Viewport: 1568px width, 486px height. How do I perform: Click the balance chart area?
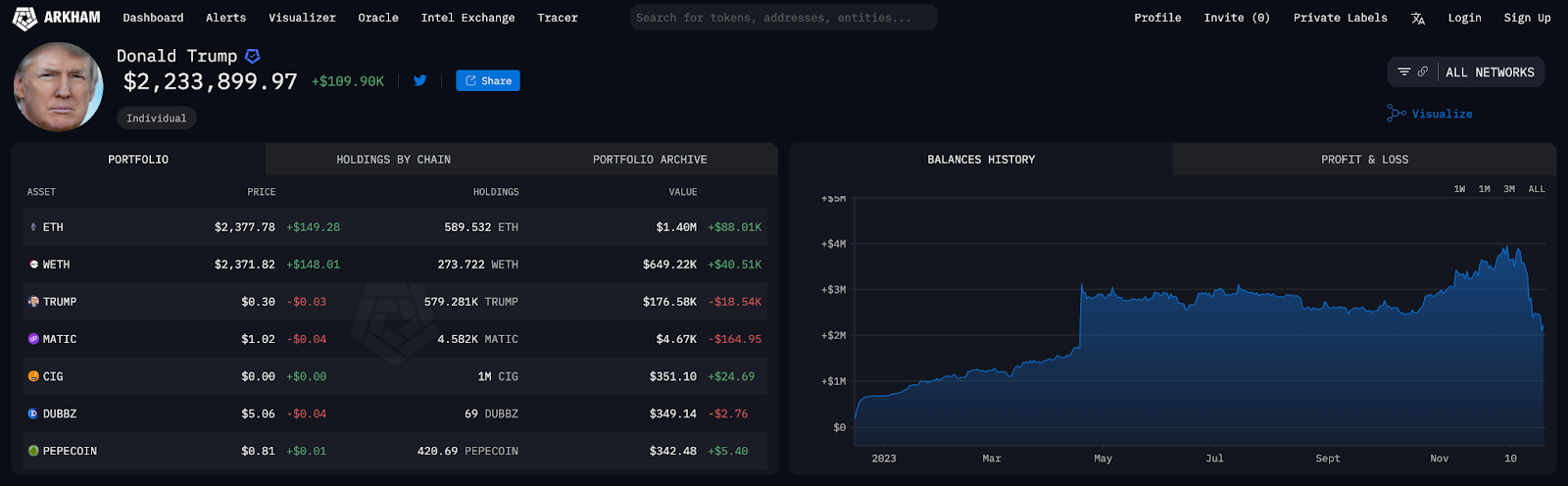pos(1200,323)
